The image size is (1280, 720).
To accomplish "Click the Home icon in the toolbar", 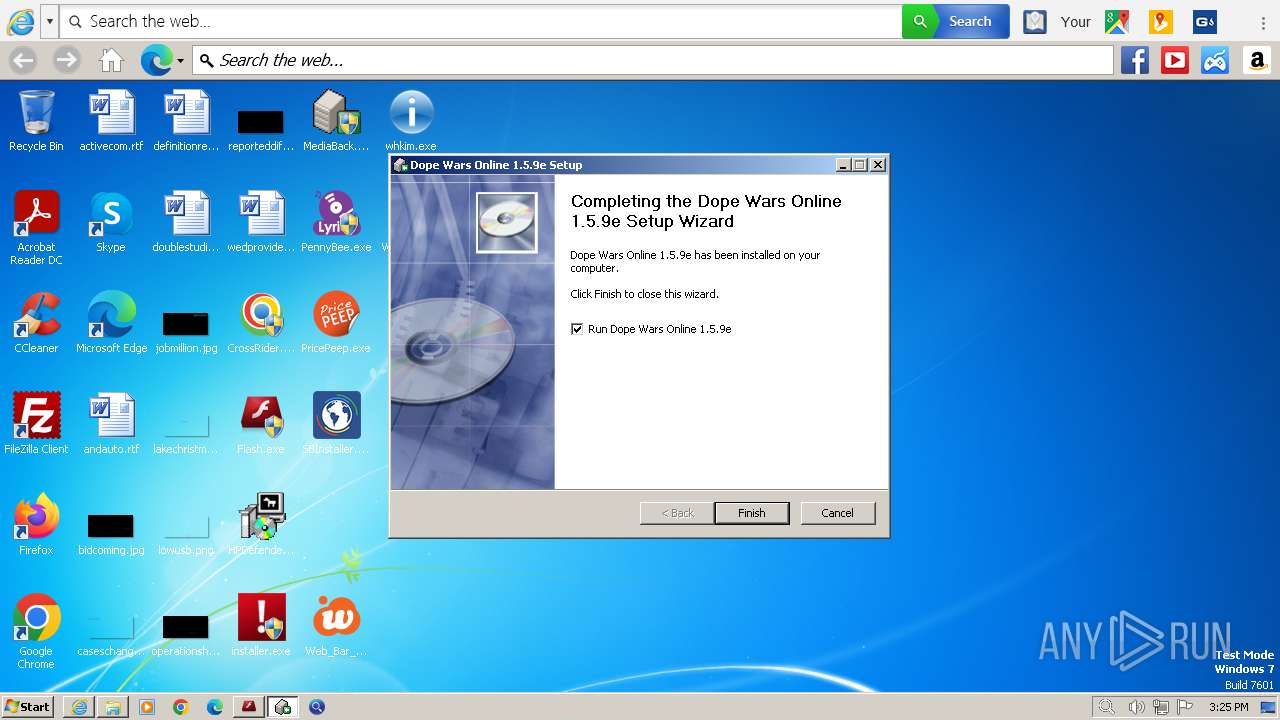I will [x=111, y=60].
